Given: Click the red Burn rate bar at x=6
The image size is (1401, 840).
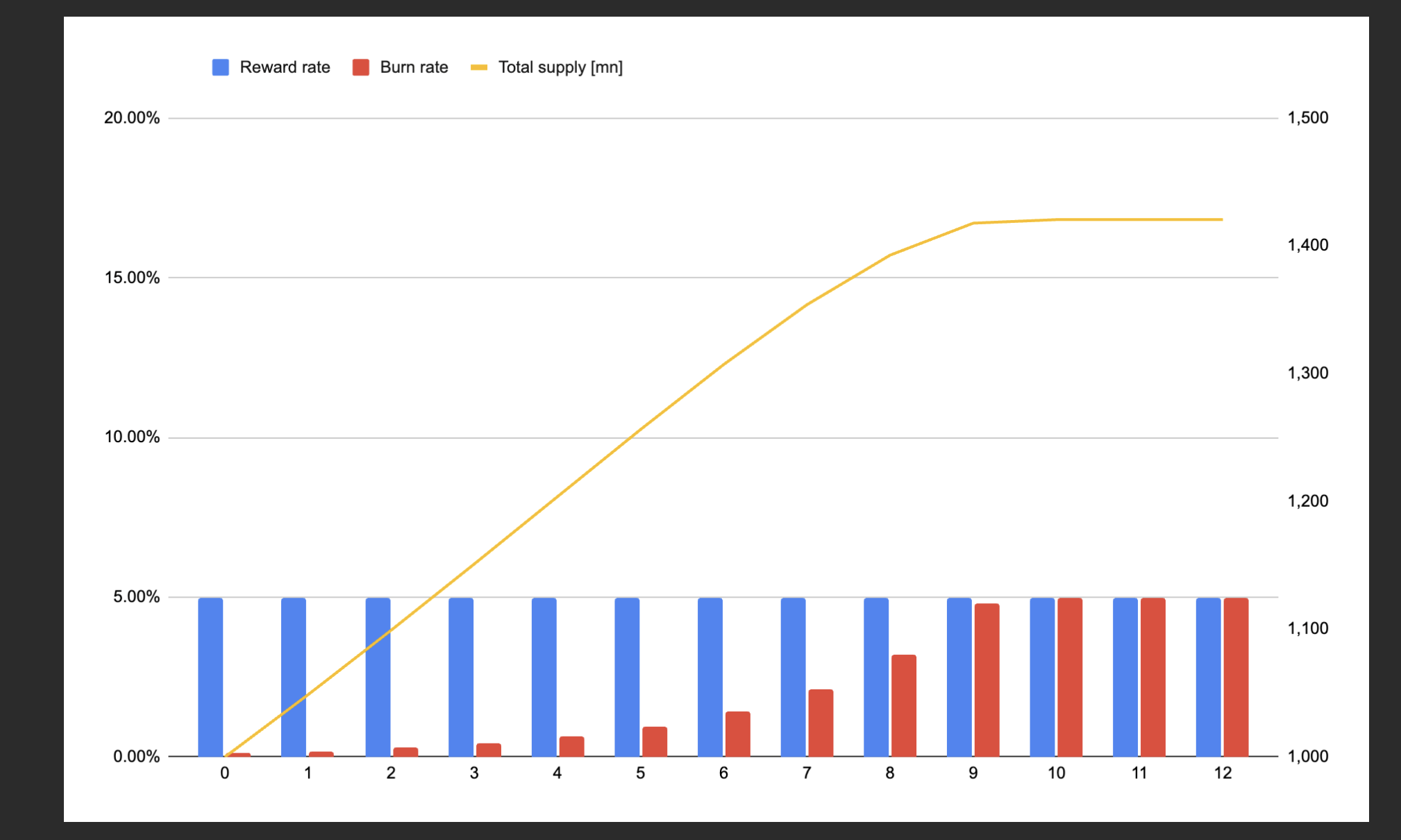Looking at the screenshot, I should pyautogui.click(x=738, y=734).
